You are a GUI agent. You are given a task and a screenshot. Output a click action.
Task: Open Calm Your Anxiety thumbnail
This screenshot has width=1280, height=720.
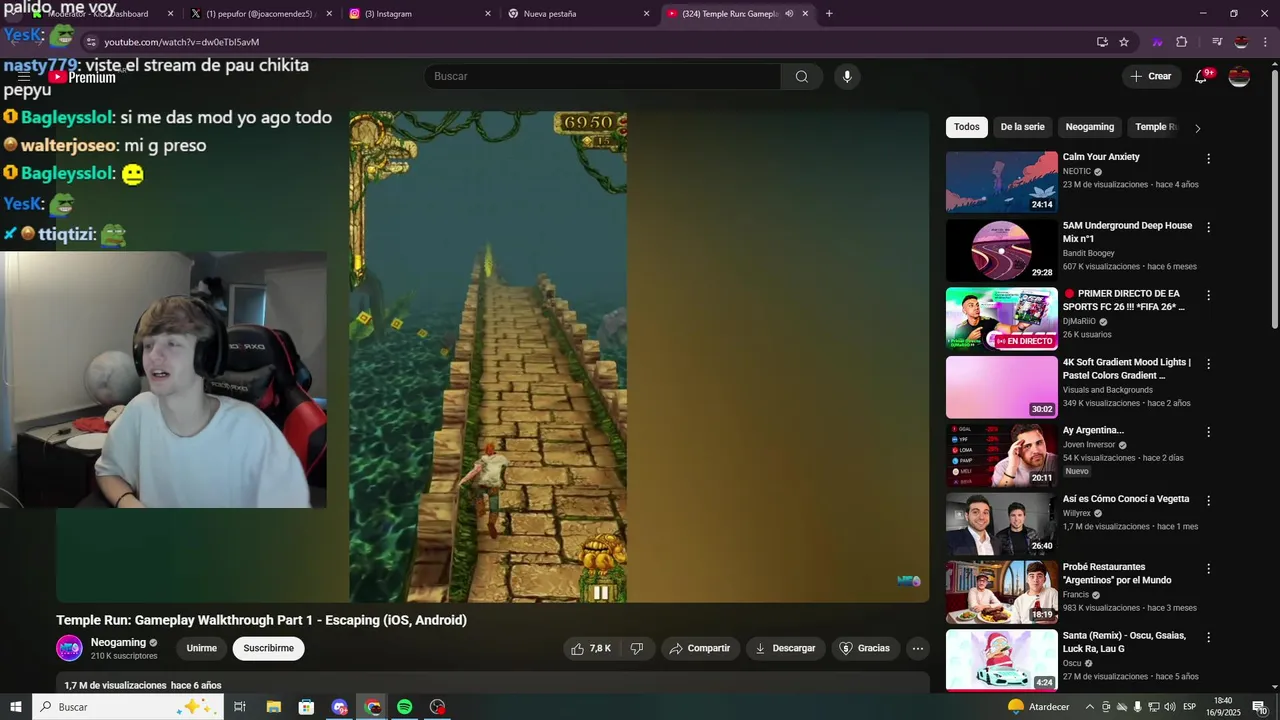[1001, 182]
